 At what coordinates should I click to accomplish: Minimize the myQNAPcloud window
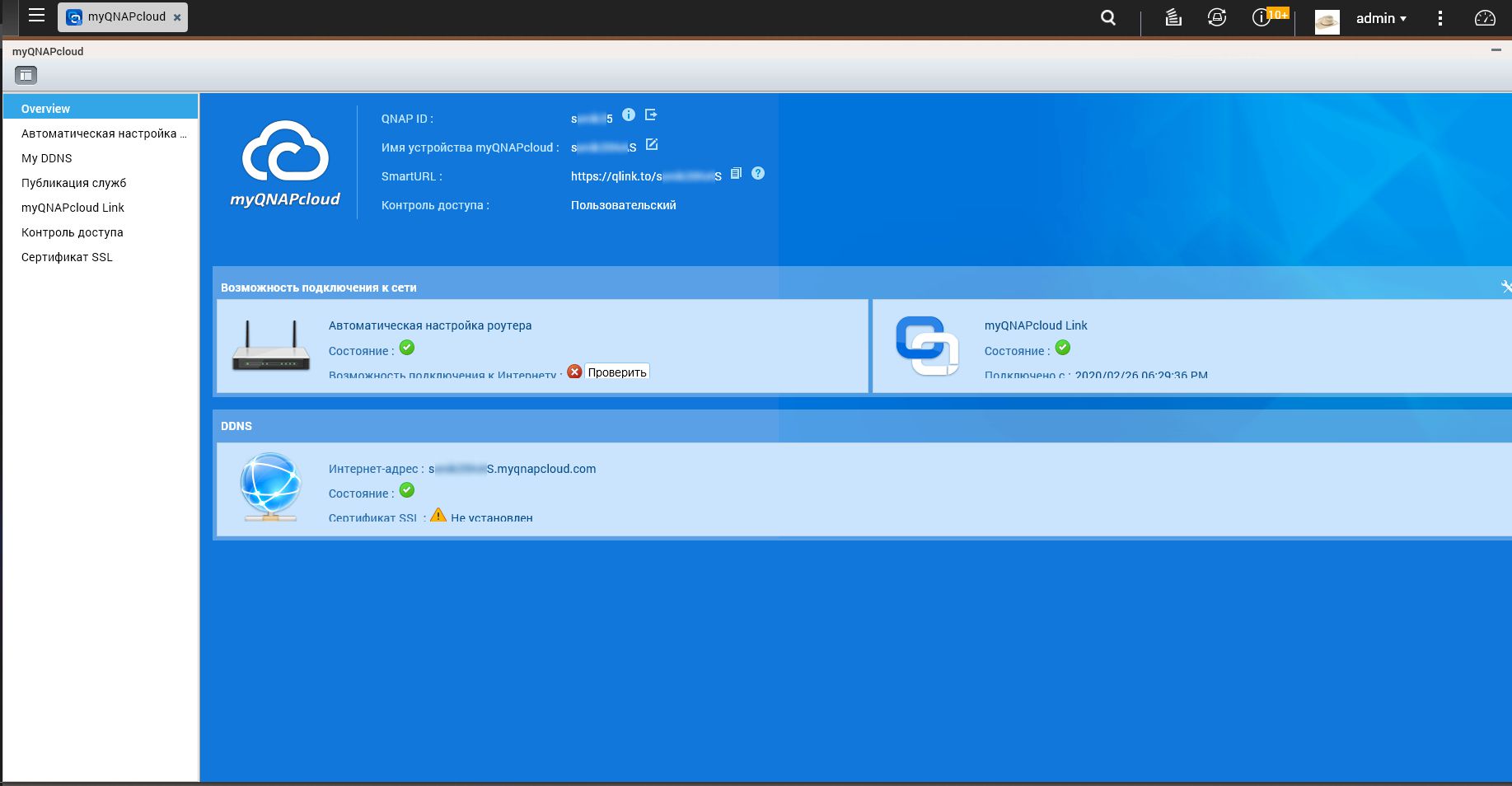[x=1496, y=50]
